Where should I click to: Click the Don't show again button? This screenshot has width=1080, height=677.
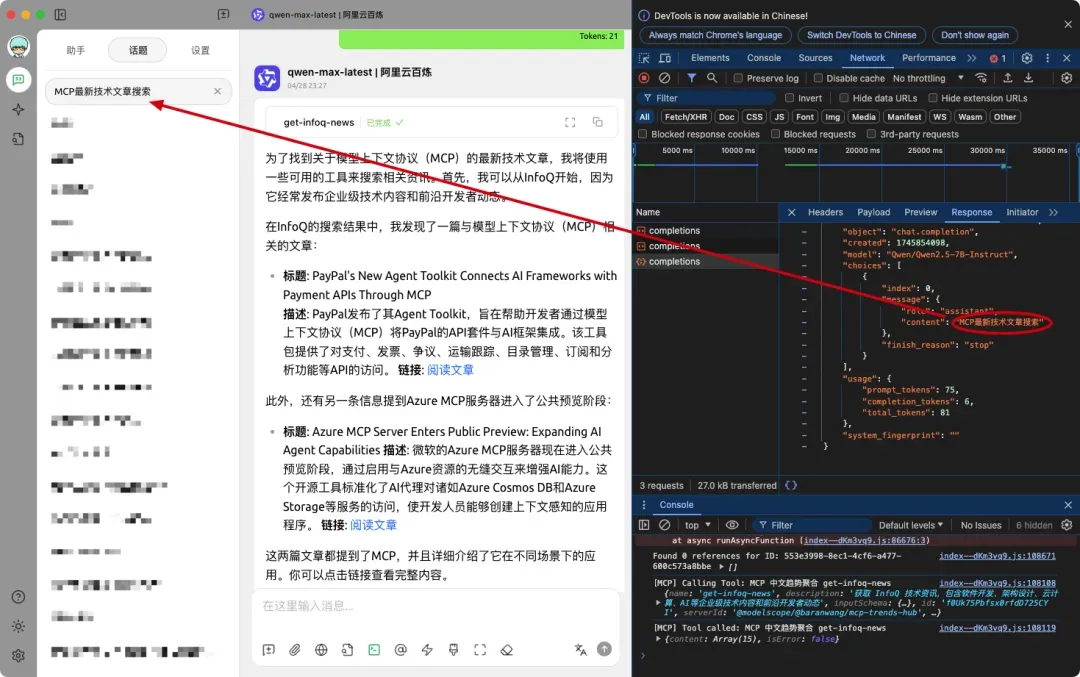pyautogui.click(x=975, y=35)
